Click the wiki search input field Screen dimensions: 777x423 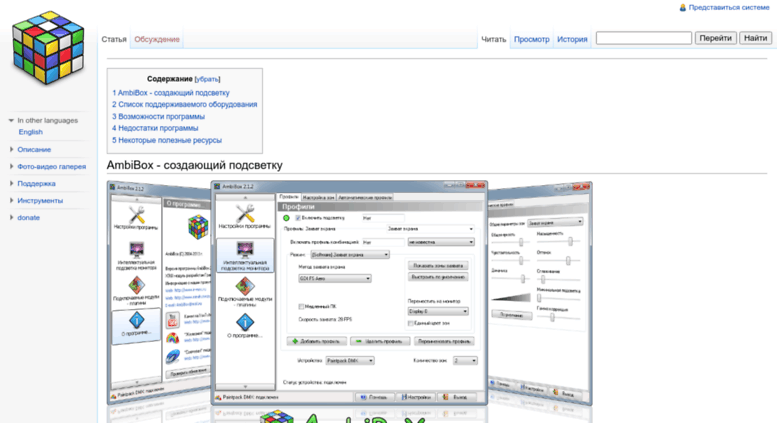643,38
